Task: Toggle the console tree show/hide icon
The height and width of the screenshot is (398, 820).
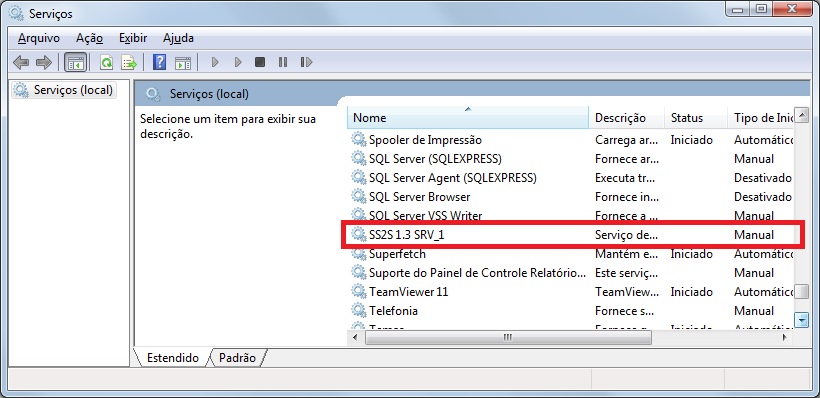Action: [75, 63]
